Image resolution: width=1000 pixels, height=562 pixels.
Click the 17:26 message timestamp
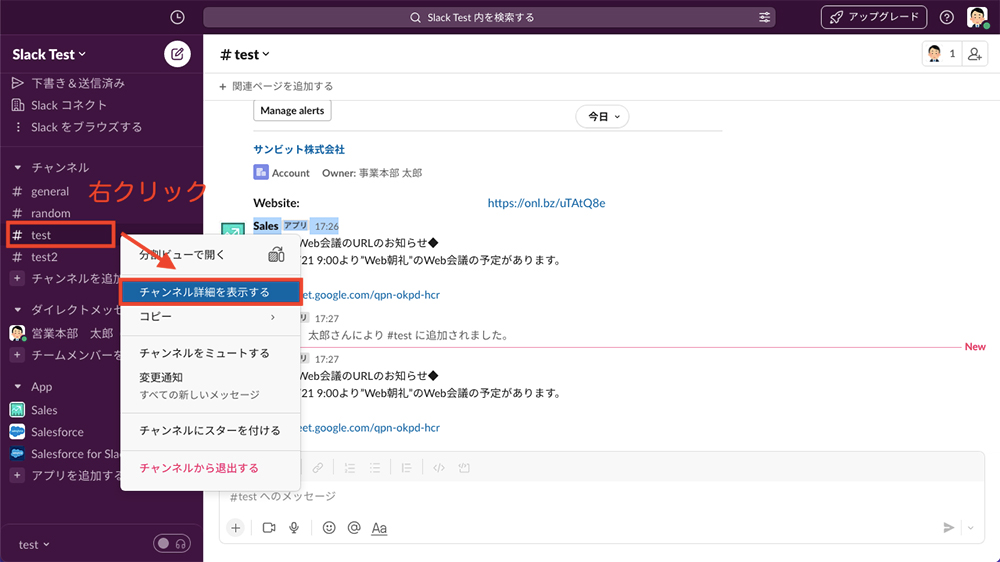327,226
